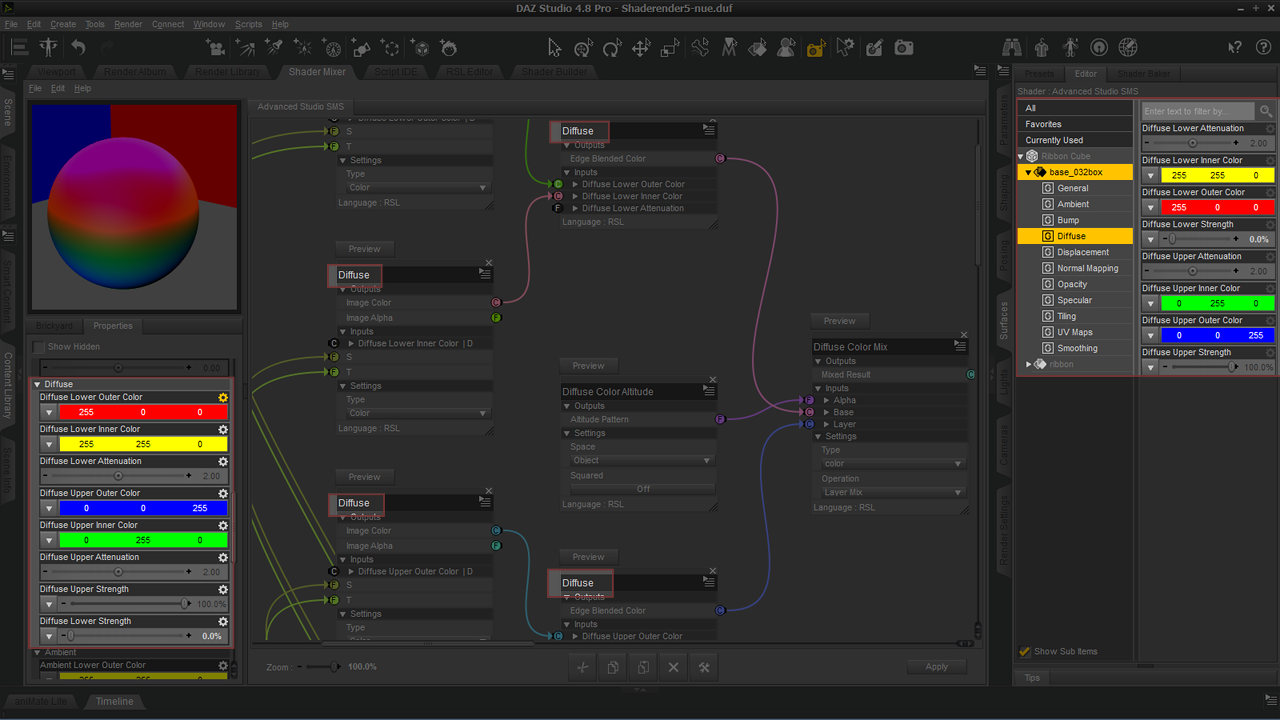Toggle the Show Sub Items checkbox

(x=1025, y=651)
